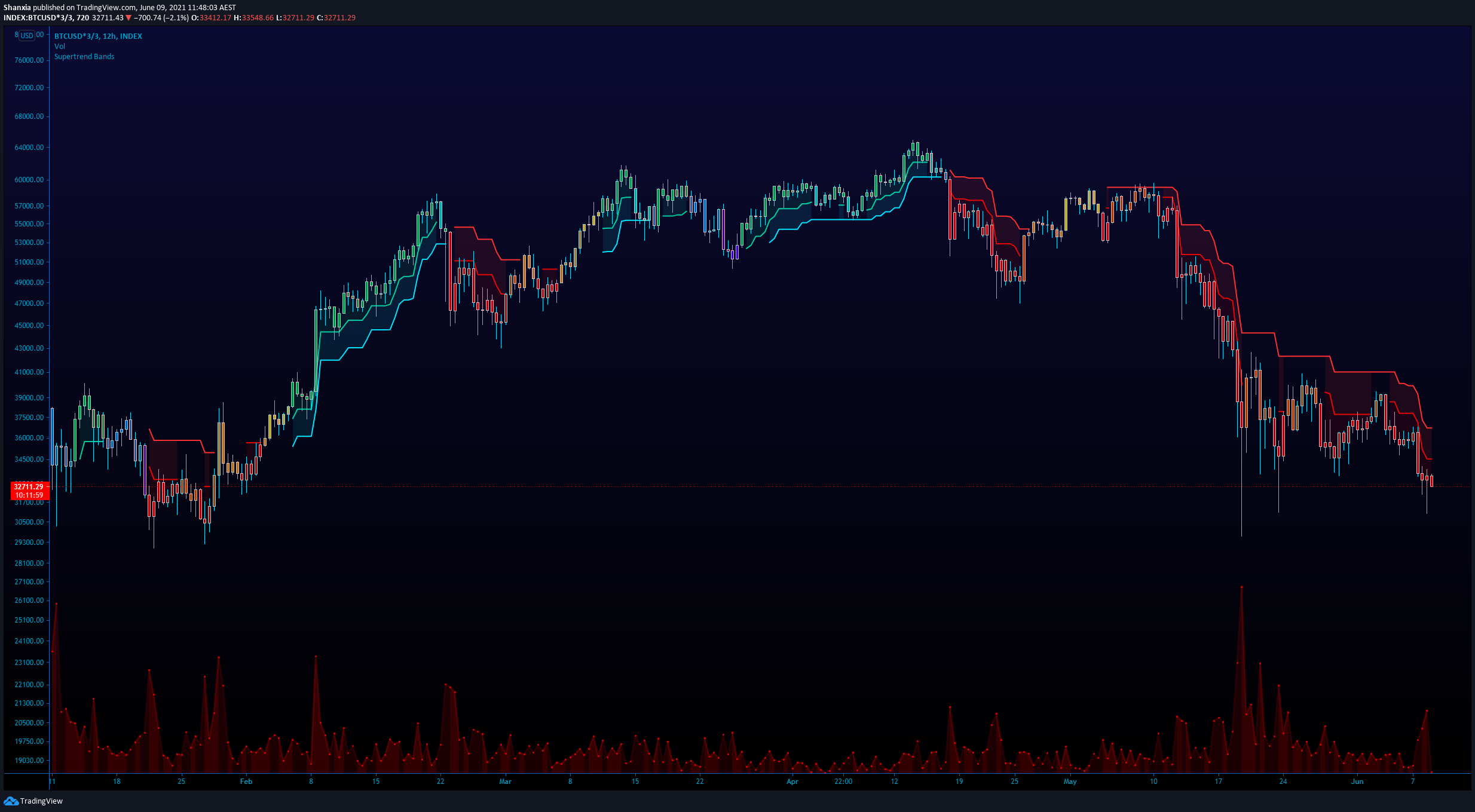Click the 68000.00 price axis label
Viewport: 1475px width, 812px height.
pos(29,117)
